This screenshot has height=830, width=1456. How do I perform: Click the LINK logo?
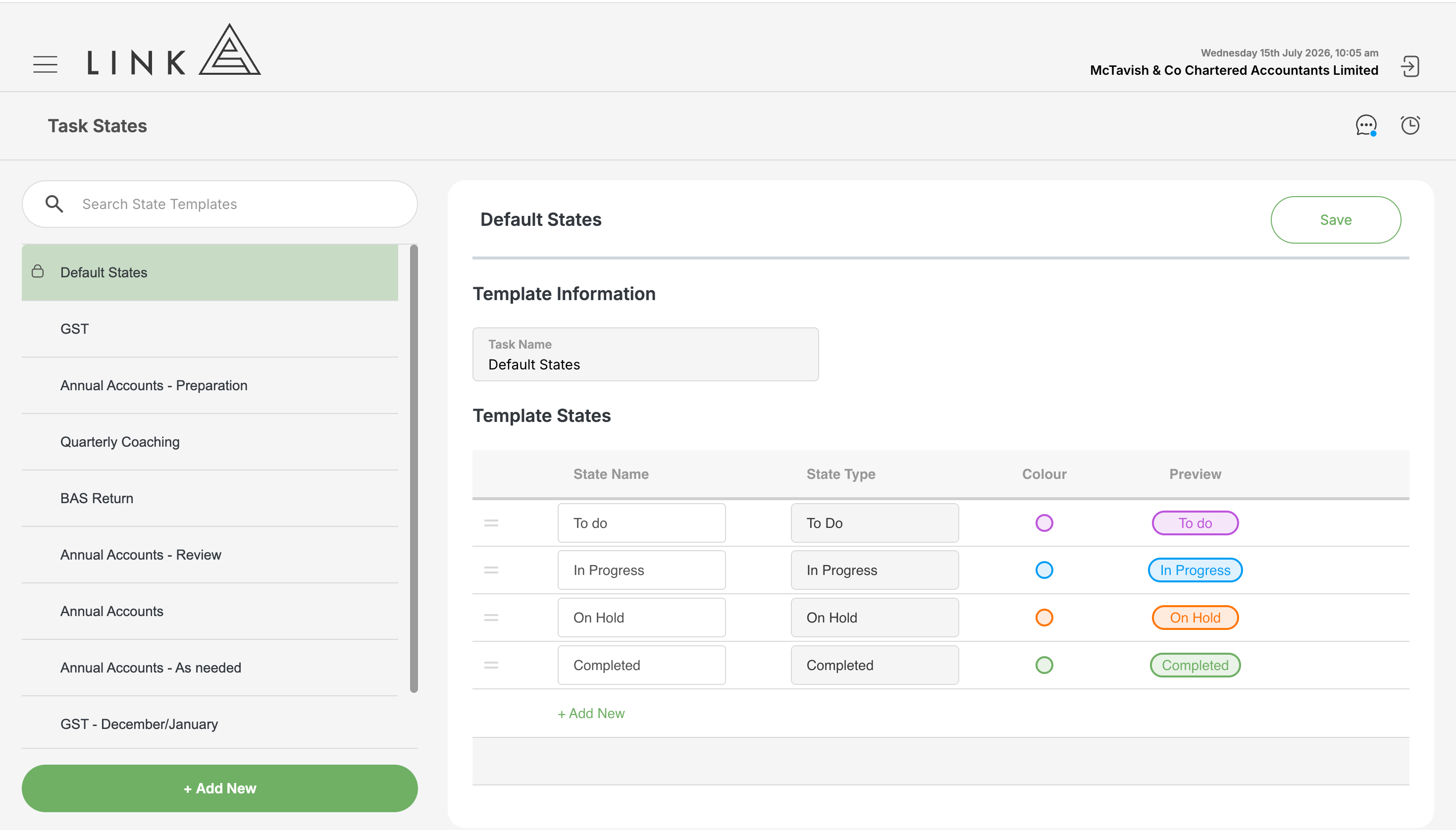pyautogui.click(x=174, y=50)
